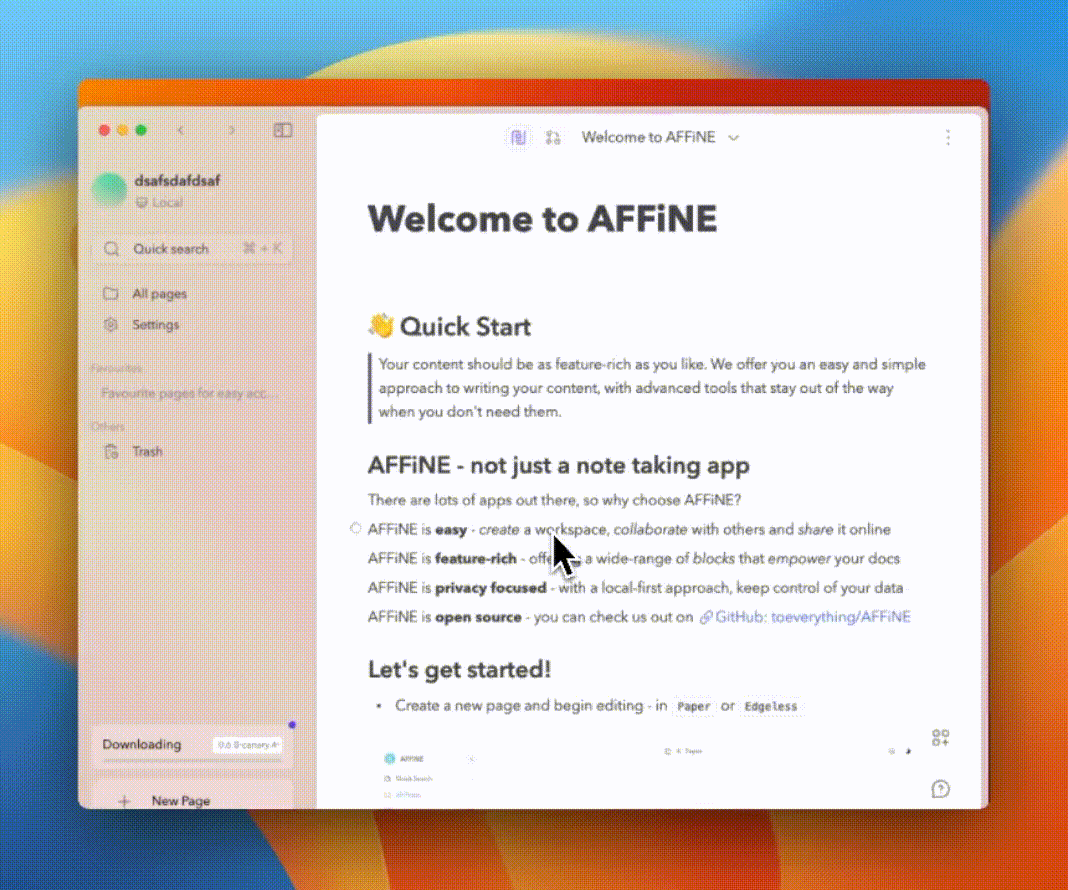
Task: Open the help question mark icon
Action: (941, 789)
